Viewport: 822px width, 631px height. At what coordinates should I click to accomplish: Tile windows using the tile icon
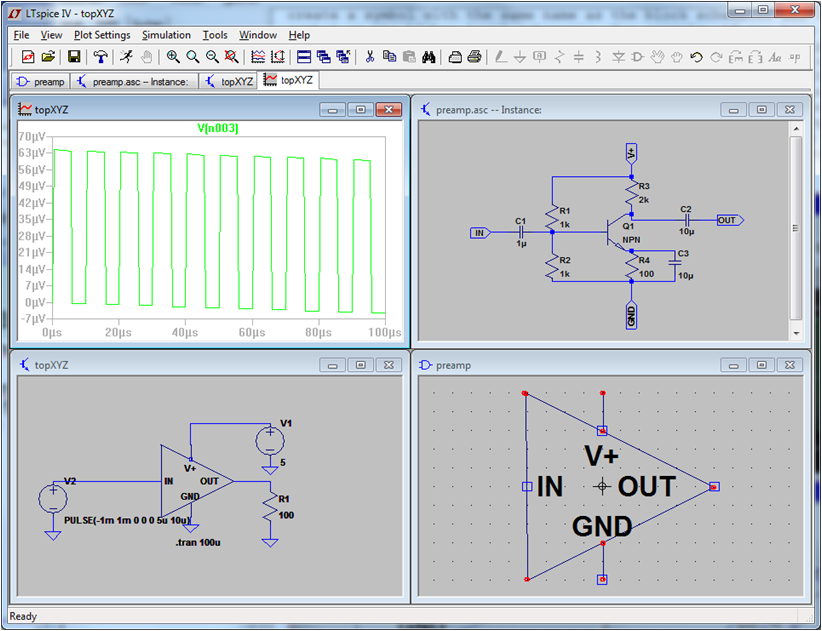[x=304, y=57]
